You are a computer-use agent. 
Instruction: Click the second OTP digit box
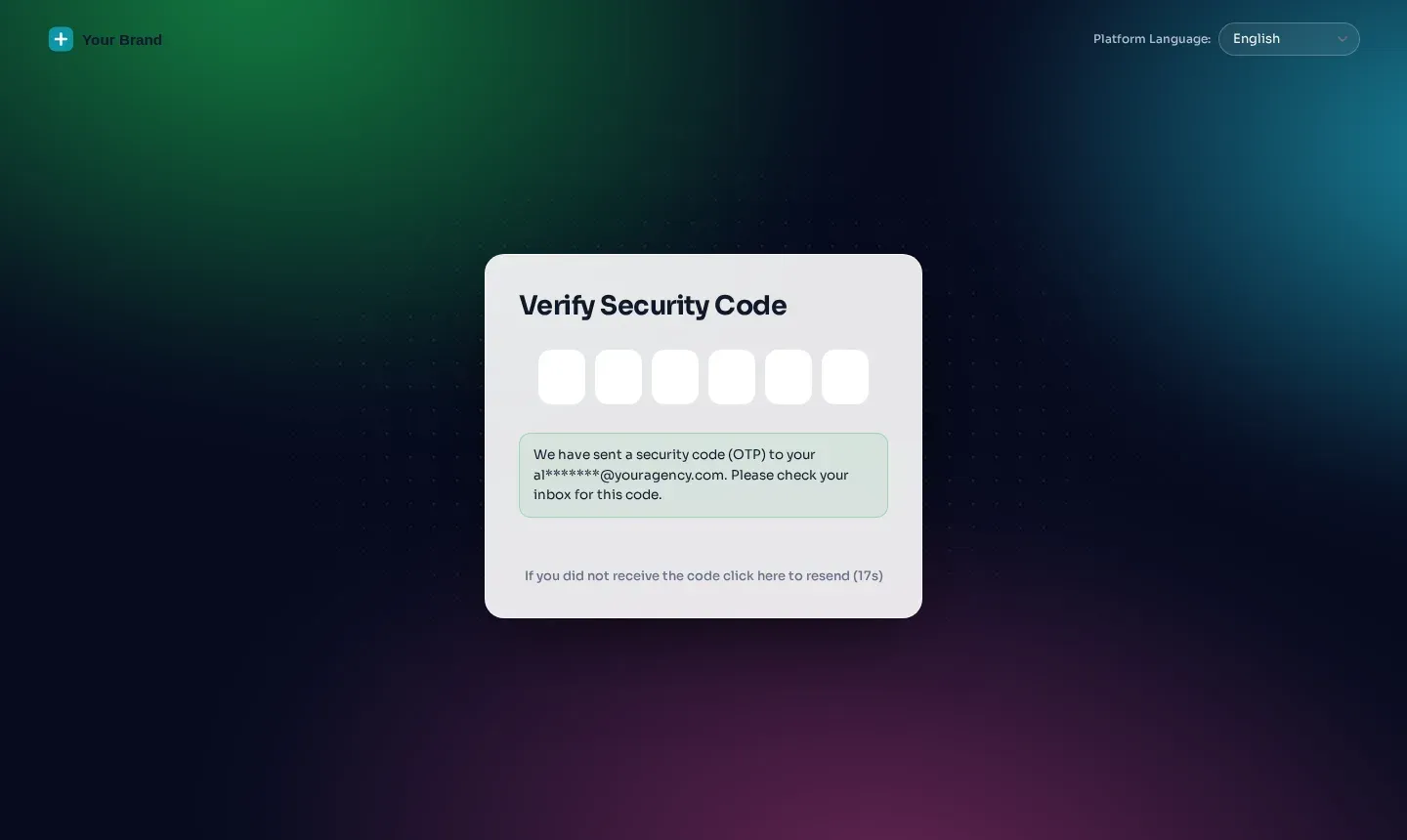coord(618,377)
